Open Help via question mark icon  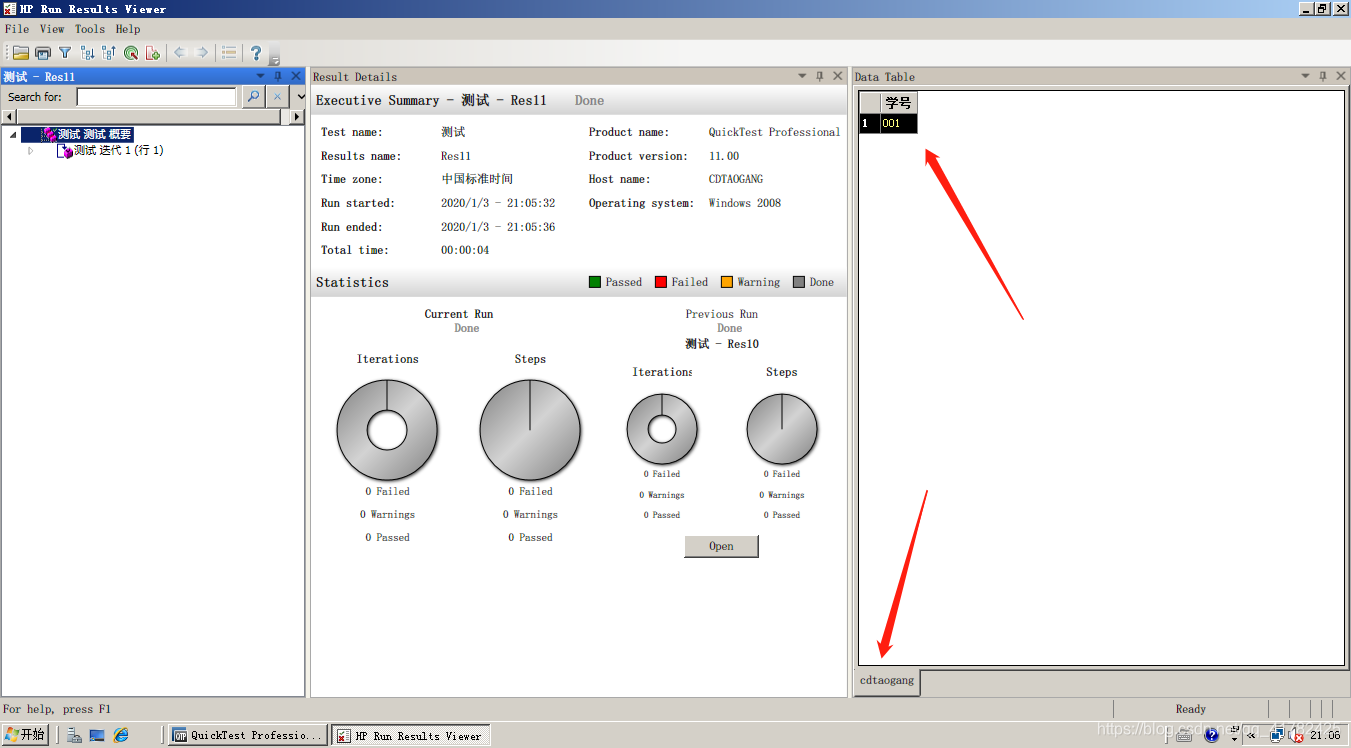(256, 53)
